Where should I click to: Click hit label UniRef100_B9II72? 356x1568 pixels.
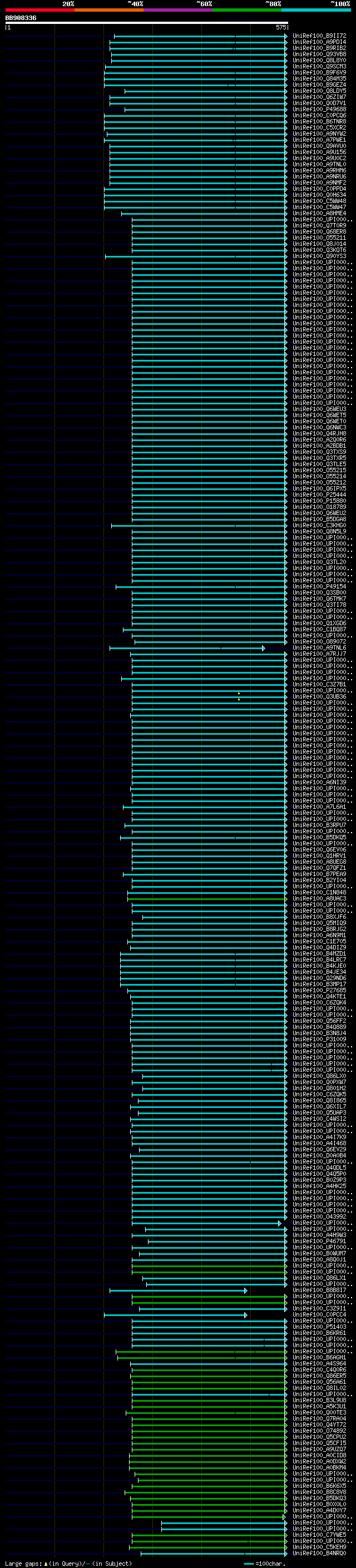click(x=319, y=36)
